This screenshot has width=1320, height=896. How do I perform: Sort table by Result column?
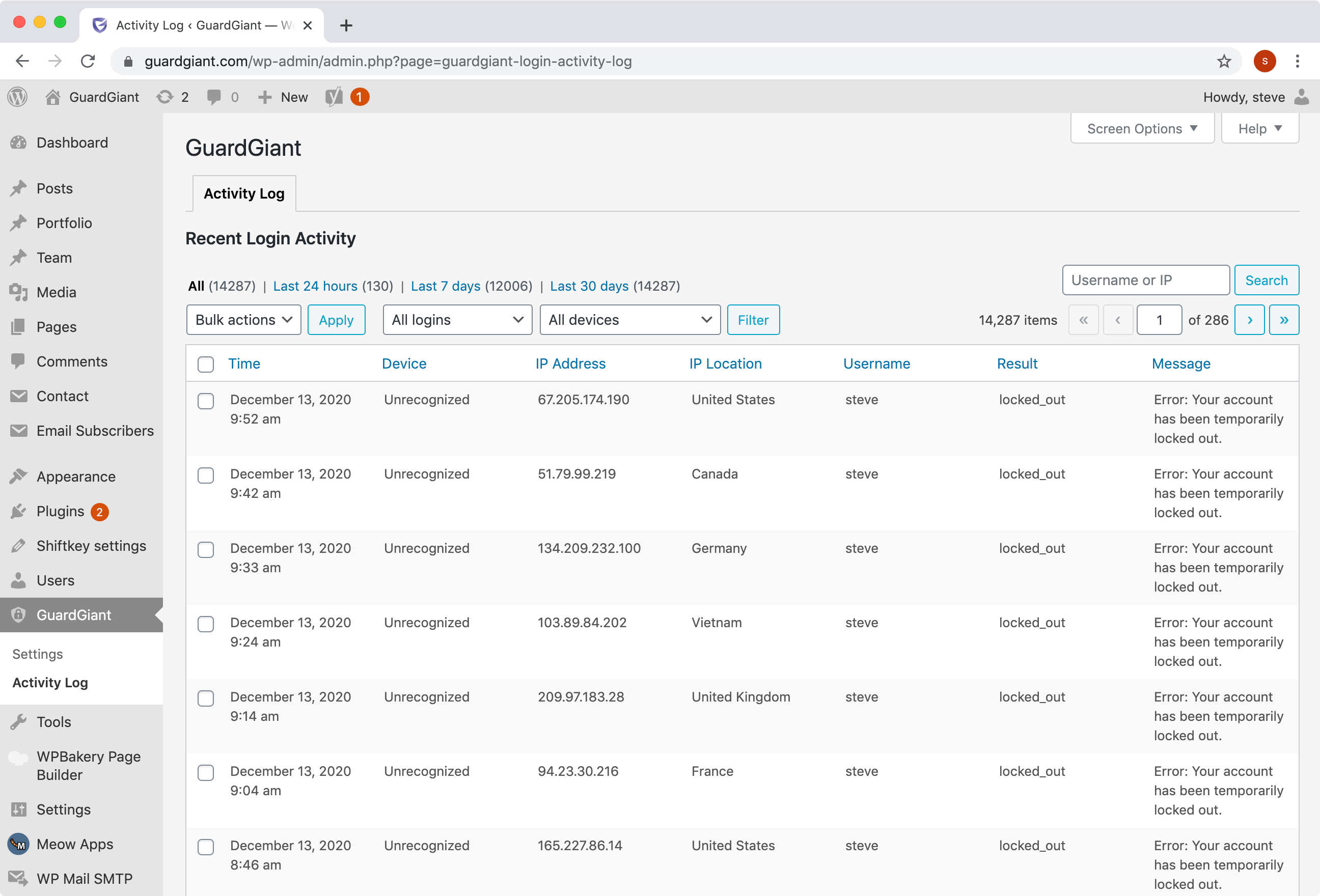coord(1016,364)
